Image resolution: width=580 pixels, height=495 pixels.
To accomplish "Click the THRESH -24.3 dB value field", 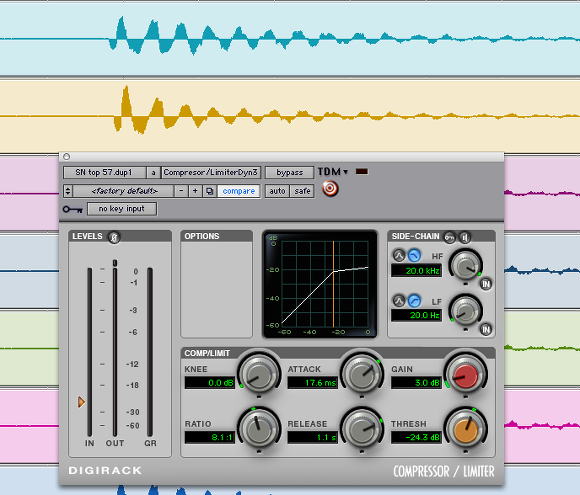I will pyautogui.click(x=416, y=437).
